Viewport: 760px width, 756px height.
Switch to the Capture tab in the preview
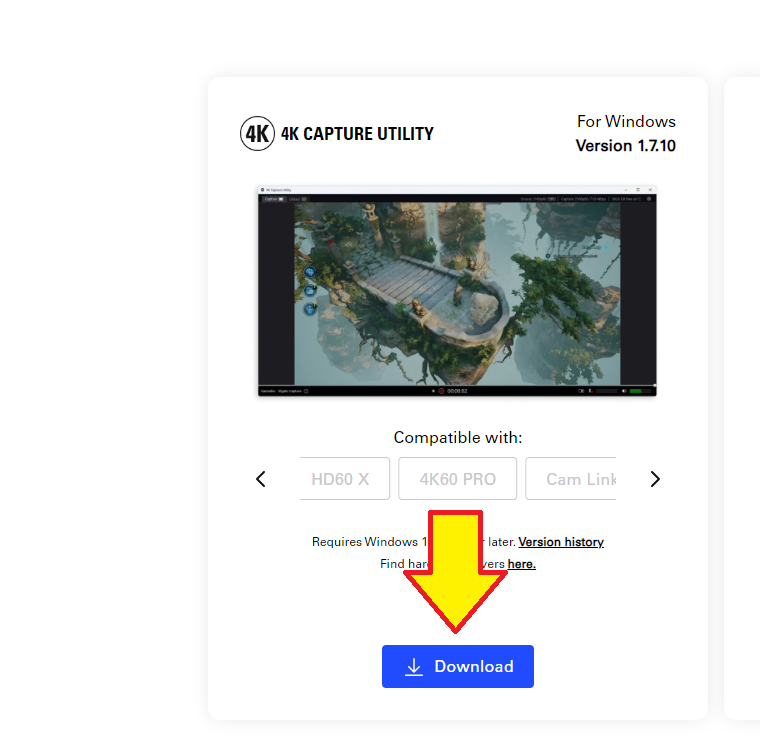pyautogui.click(x=273, y=199)
